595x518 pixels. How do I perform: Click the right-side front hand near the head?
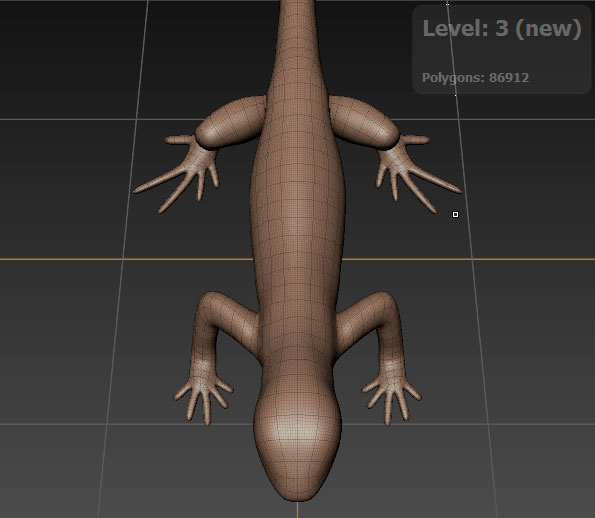(x=392, y=397)
